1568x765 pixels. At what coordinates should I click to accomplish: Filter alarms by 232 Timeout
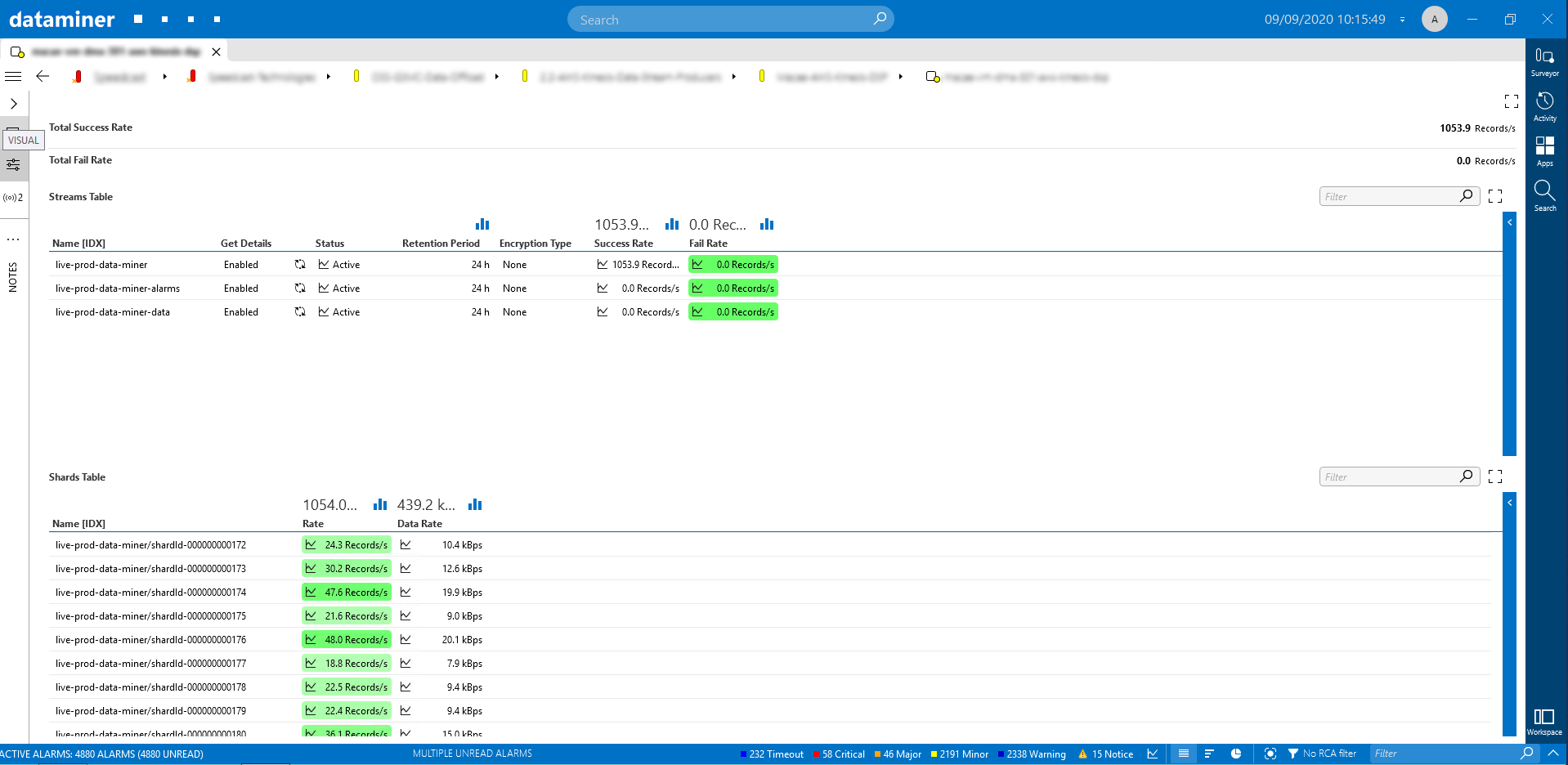pos(772,754)
